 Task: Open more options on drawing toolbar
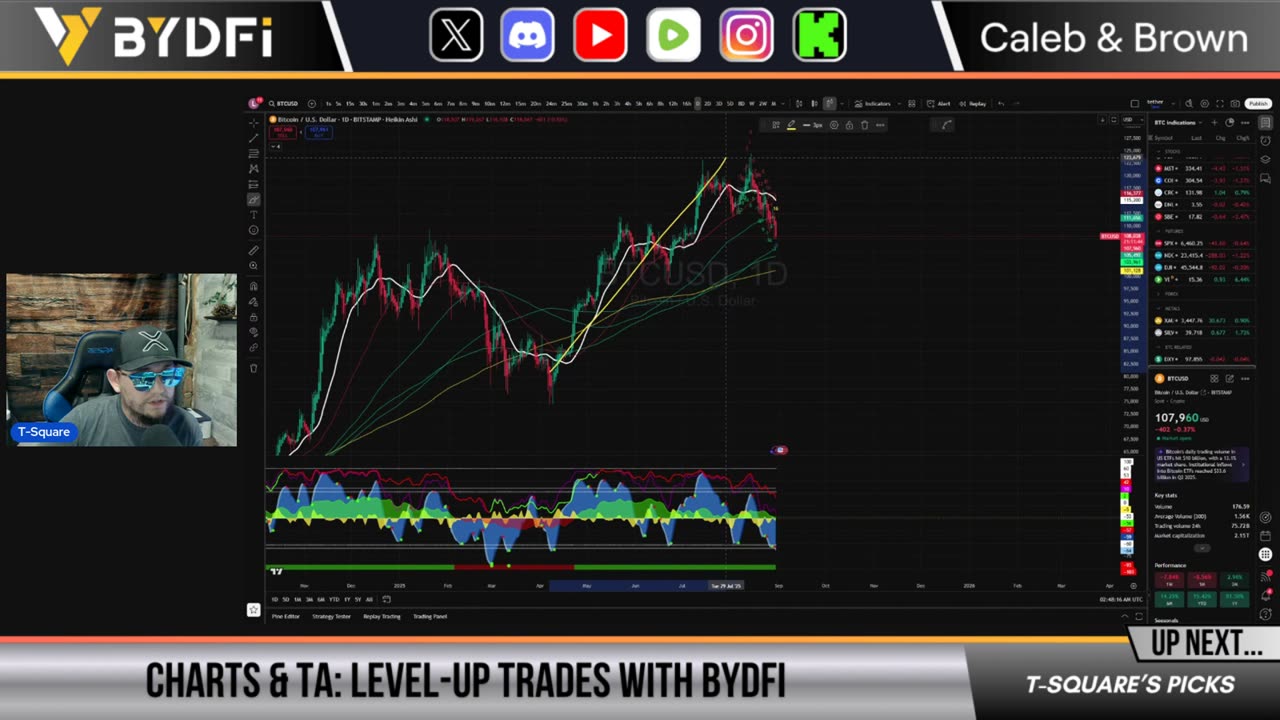pos(880,125)
